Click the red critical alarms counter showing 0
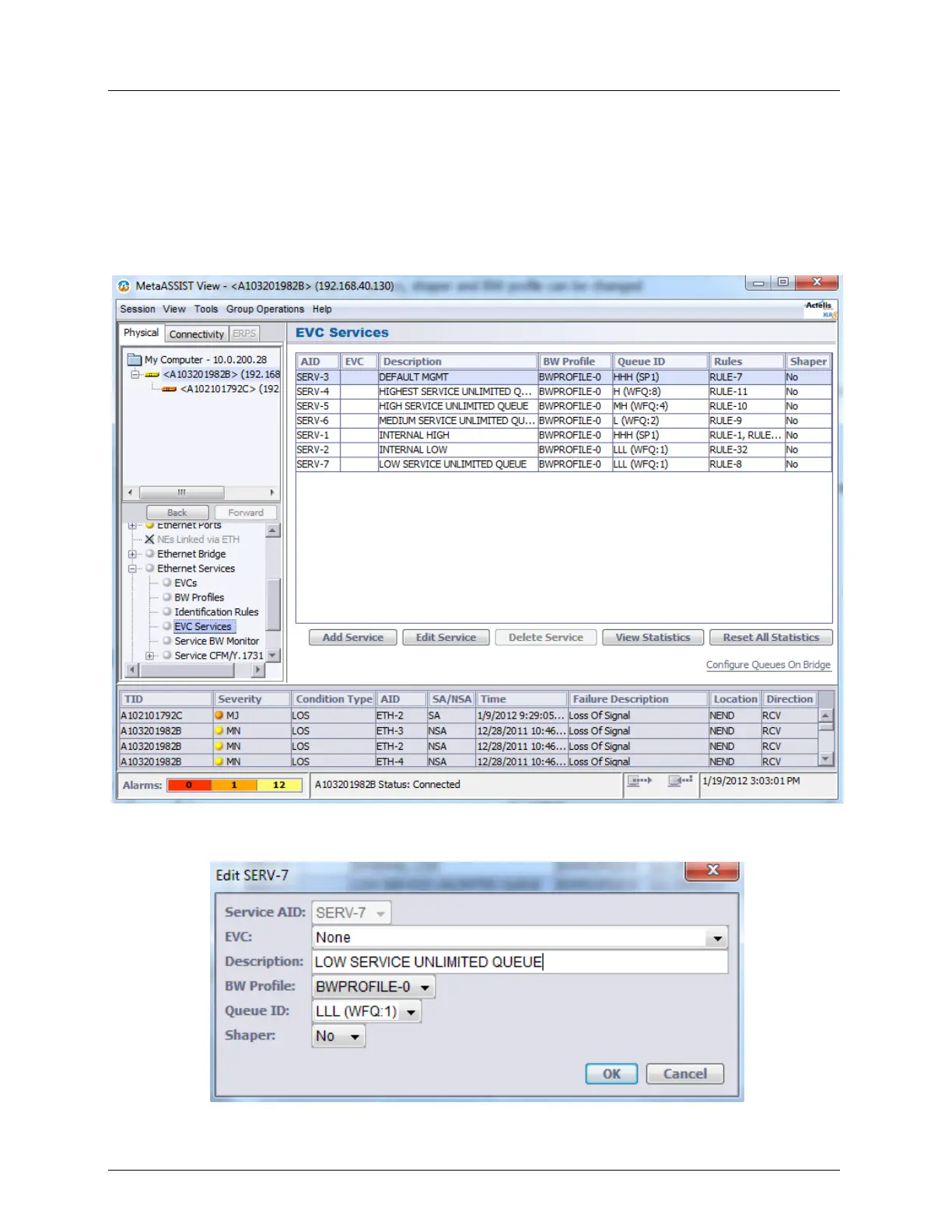The width and height of the screenshot is (952, 1232). point(189,786)
